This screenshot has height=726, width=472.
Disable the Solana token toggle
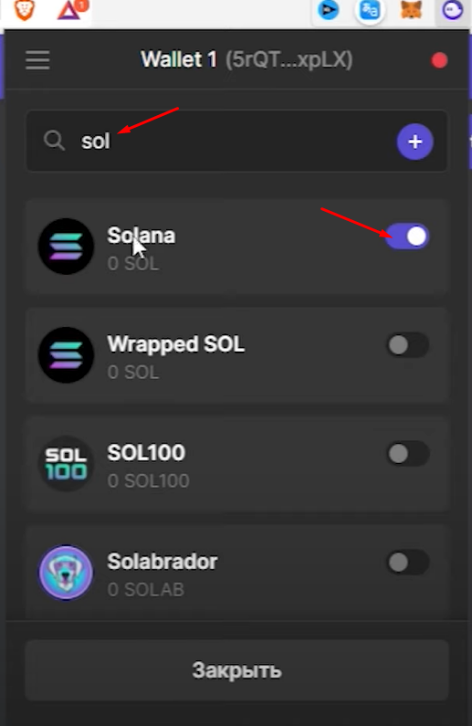click(x=407, y=236)
